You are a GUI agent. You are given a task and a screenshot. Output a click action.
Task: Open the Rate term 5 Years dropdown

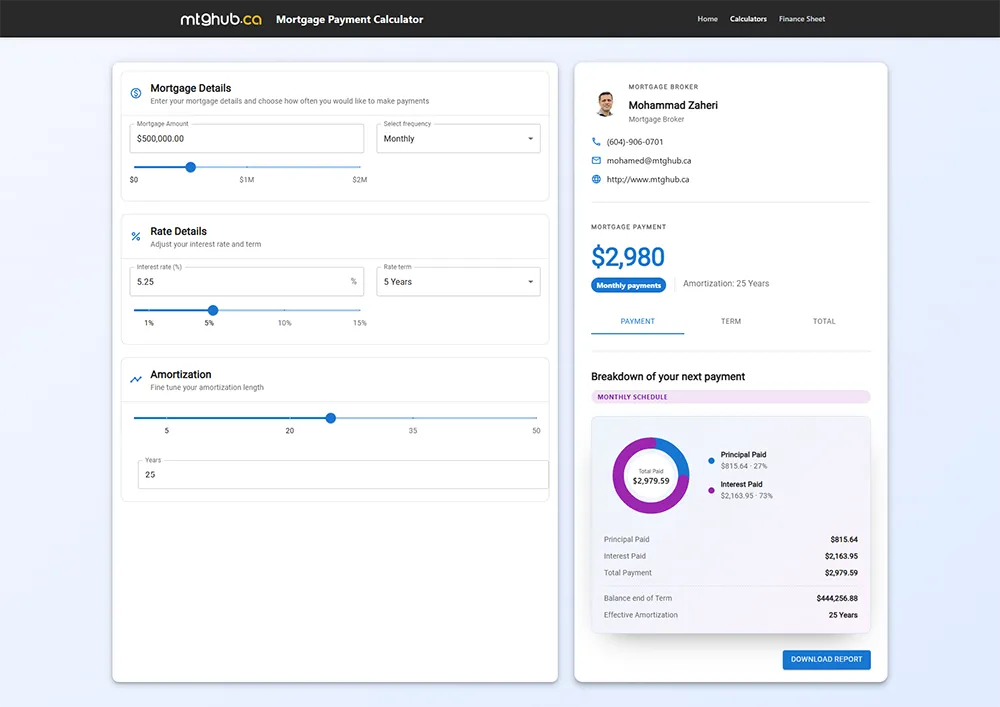pos(459,282)
